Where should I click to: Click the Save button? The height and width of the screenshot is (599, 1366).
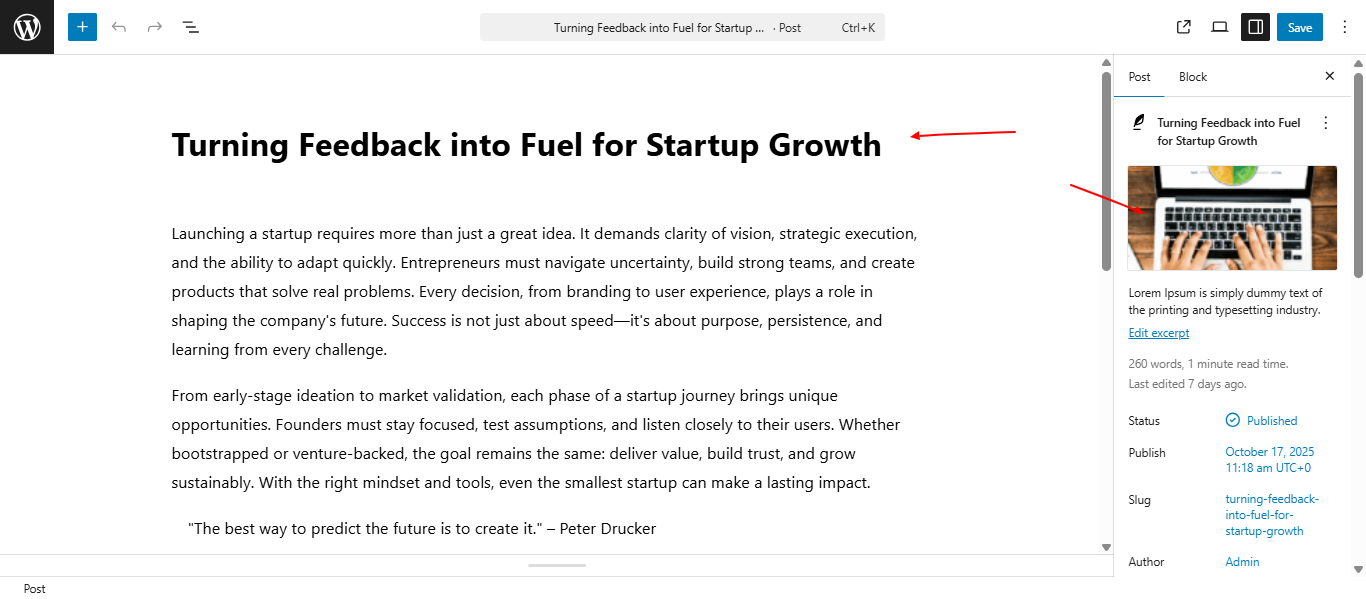1299,27
